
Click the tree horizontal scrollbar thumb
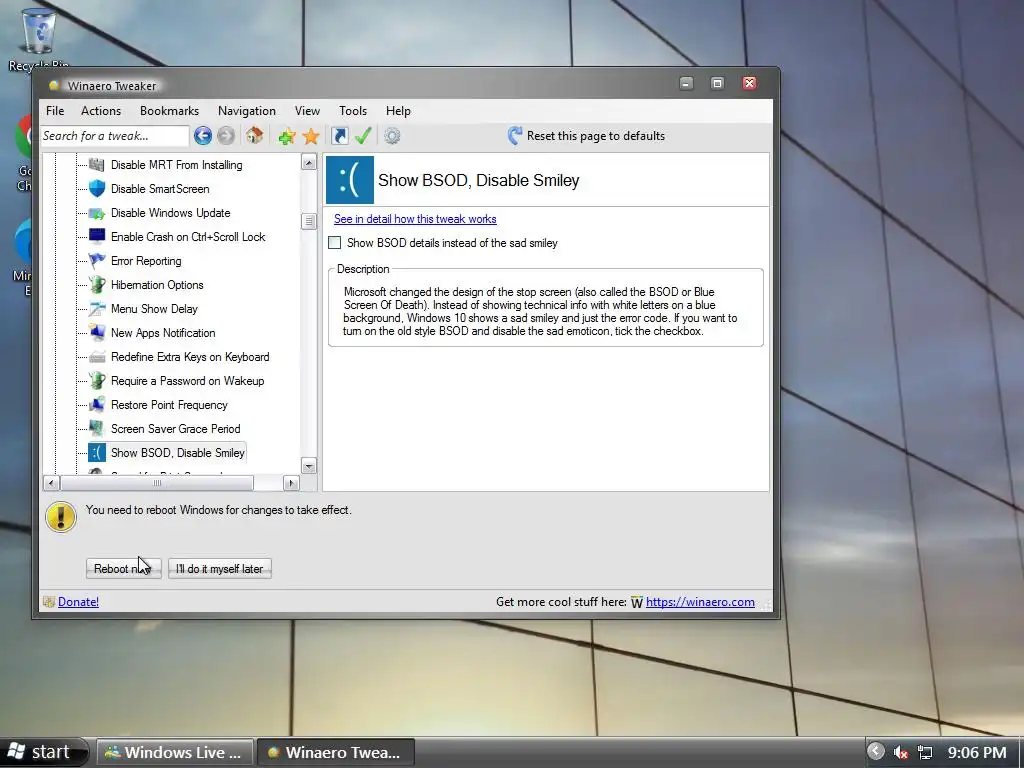(157, 483)
